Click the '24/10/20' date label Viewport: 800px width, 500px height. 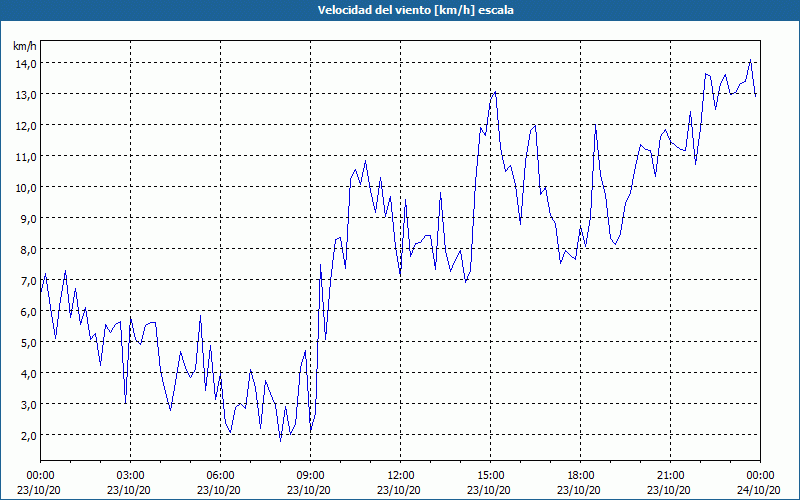pos(759,490)
